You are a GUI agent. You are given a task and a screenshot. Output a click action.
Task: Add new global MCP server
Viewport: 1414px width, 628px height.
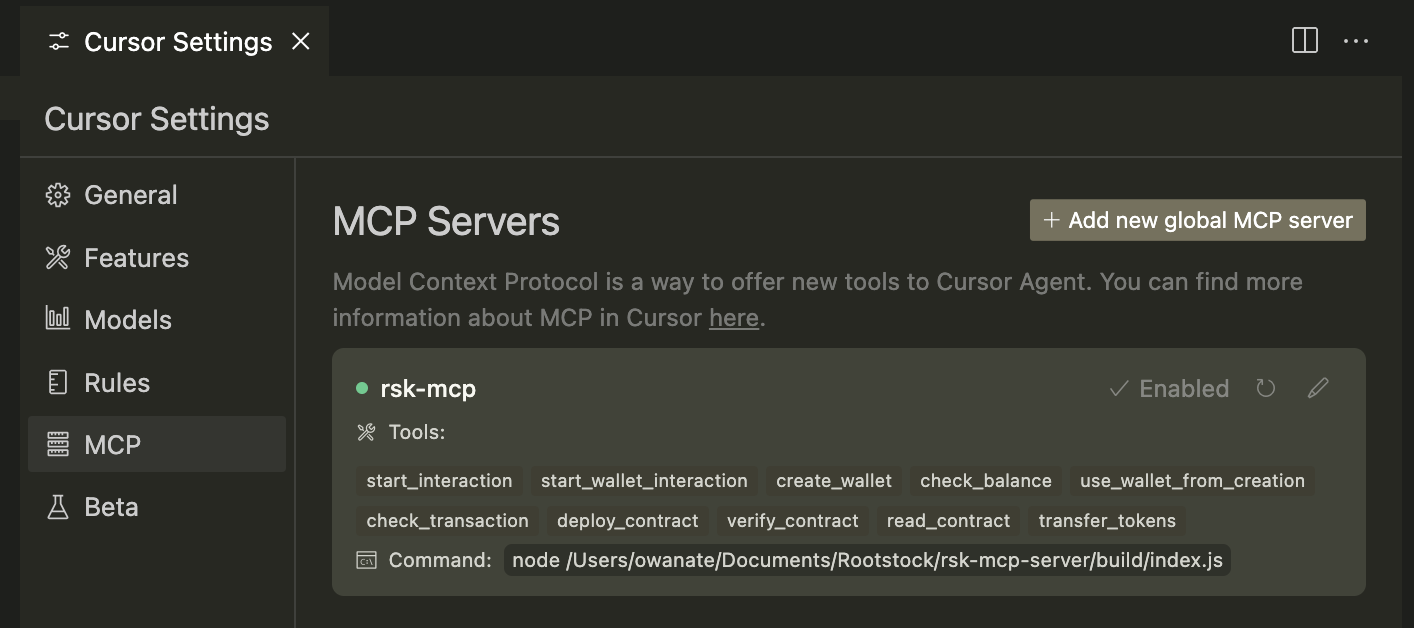point(1197,220)
